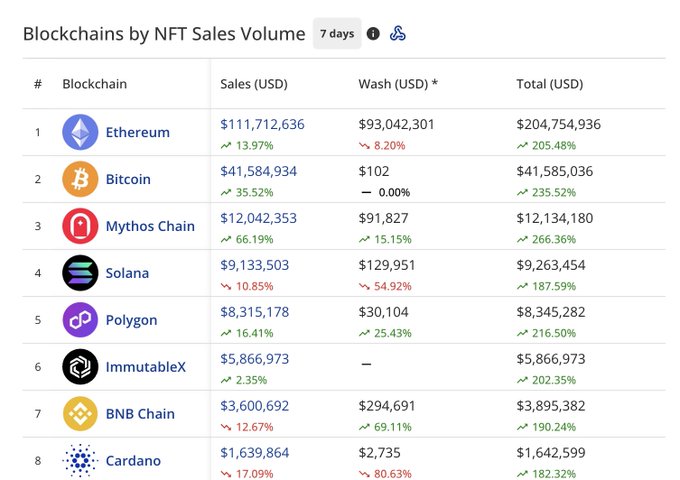This screenshot has height=480, width=680.
Task: Click Polygon wash change 25.43%
Action: click(x=385, y=333)
